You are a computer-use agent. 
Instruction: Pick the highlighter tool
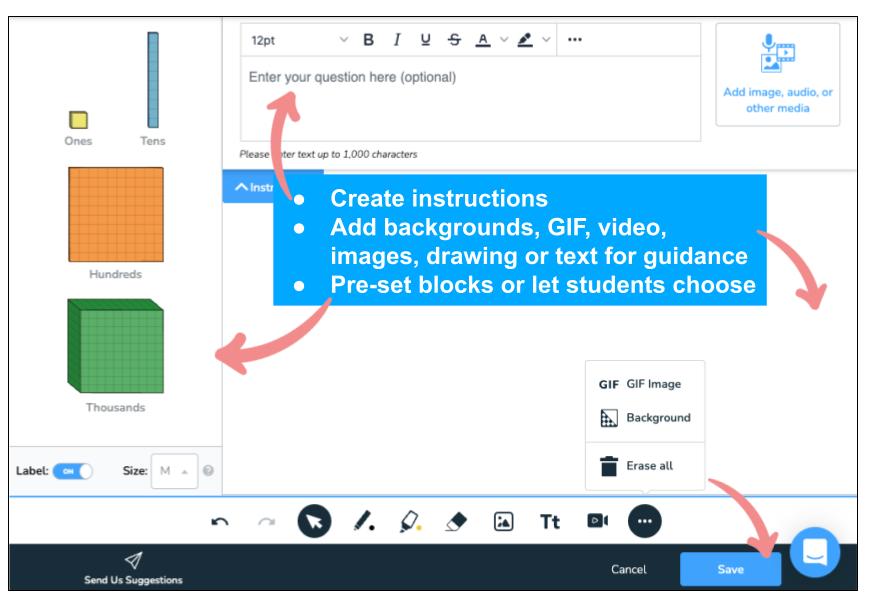click(x=409, y=521)
